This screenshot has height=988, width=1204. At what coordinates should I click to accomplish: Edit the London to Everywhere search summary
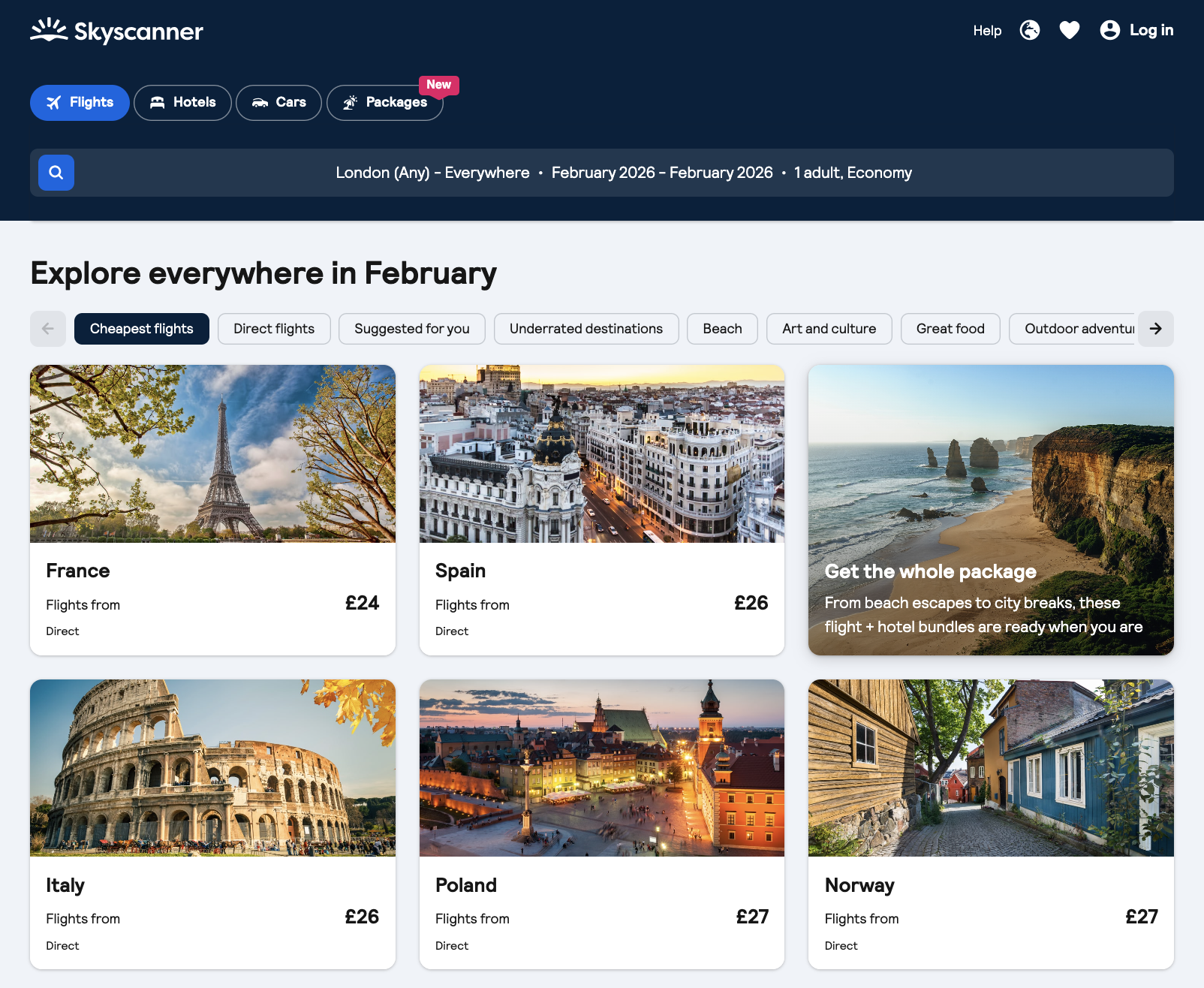(x=623, y=173)
